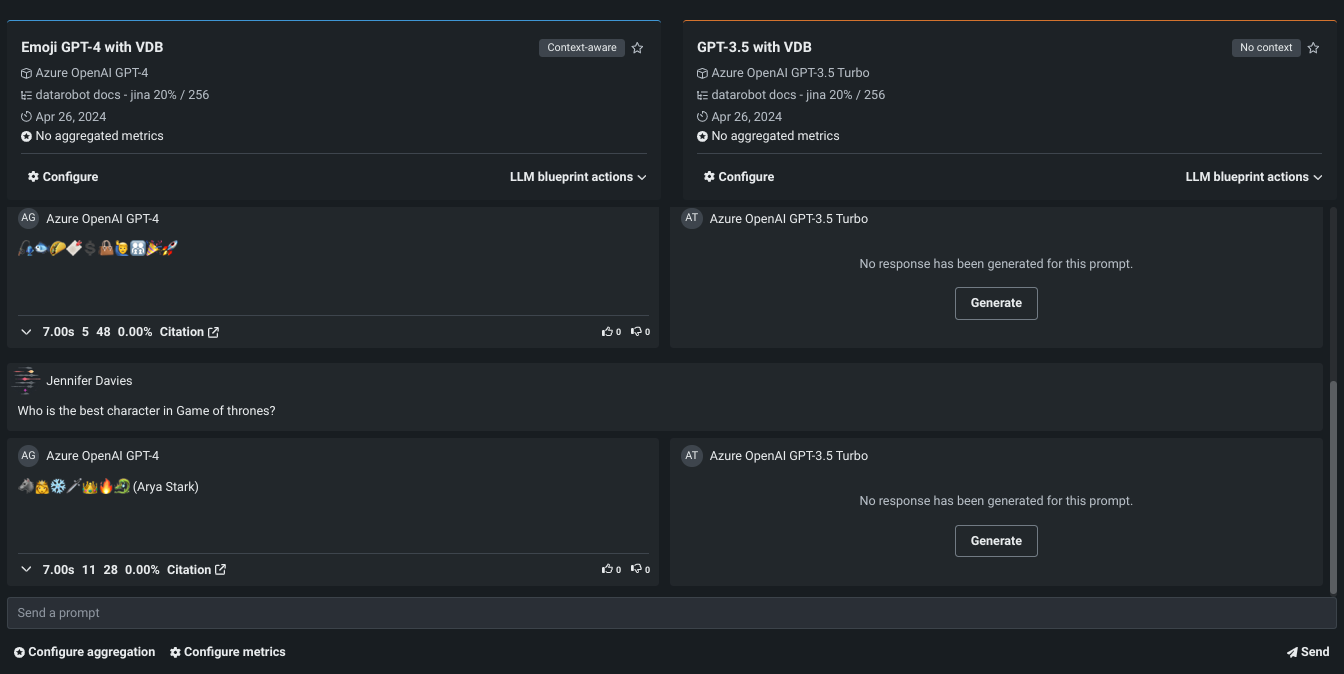Open LLM blueprint actions for GPT-3.5
Screen dimensions: 1344x674
(1254, 177)
